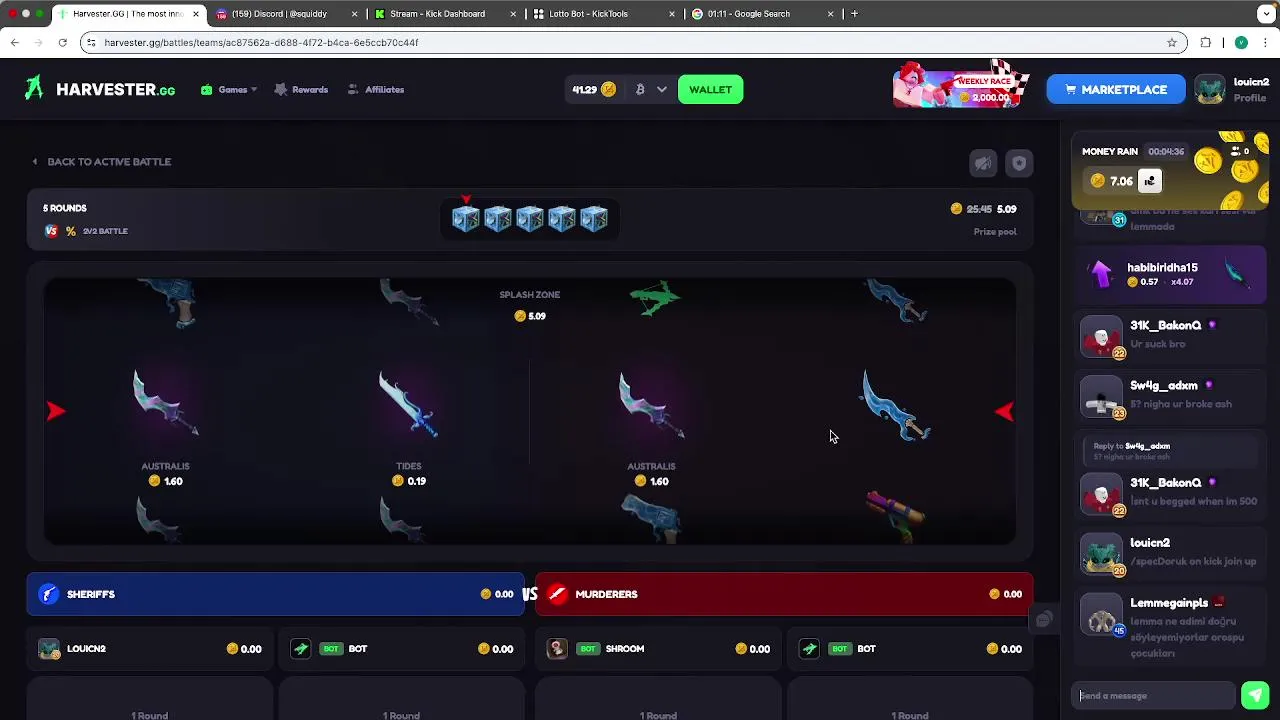Focus the Send a message field
This screenshot has width=1280, height=720.
1155,696
